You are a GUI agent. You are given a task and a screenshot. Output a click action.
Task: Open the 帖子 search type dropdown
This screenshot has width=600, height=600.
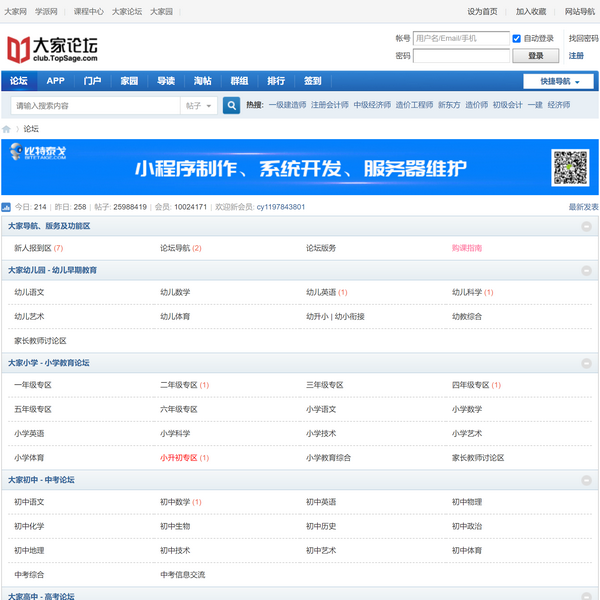[x=199, y=105]
